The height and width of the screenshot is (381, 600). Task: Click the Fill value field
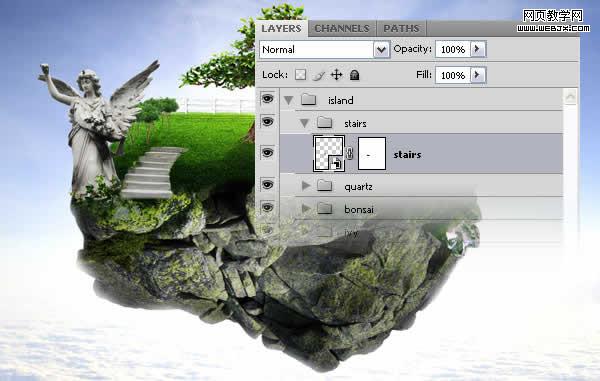(x=453, y=75)
